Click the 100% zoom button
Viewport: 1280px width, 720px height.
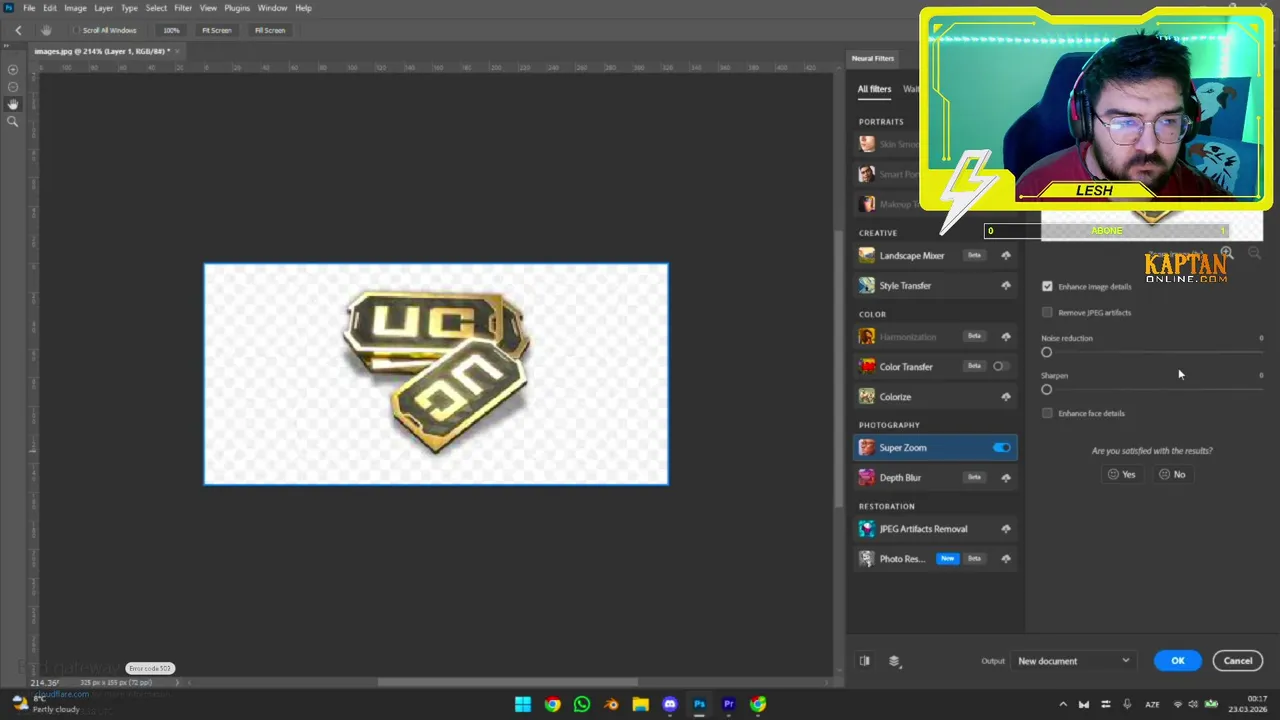click(171, 30)
